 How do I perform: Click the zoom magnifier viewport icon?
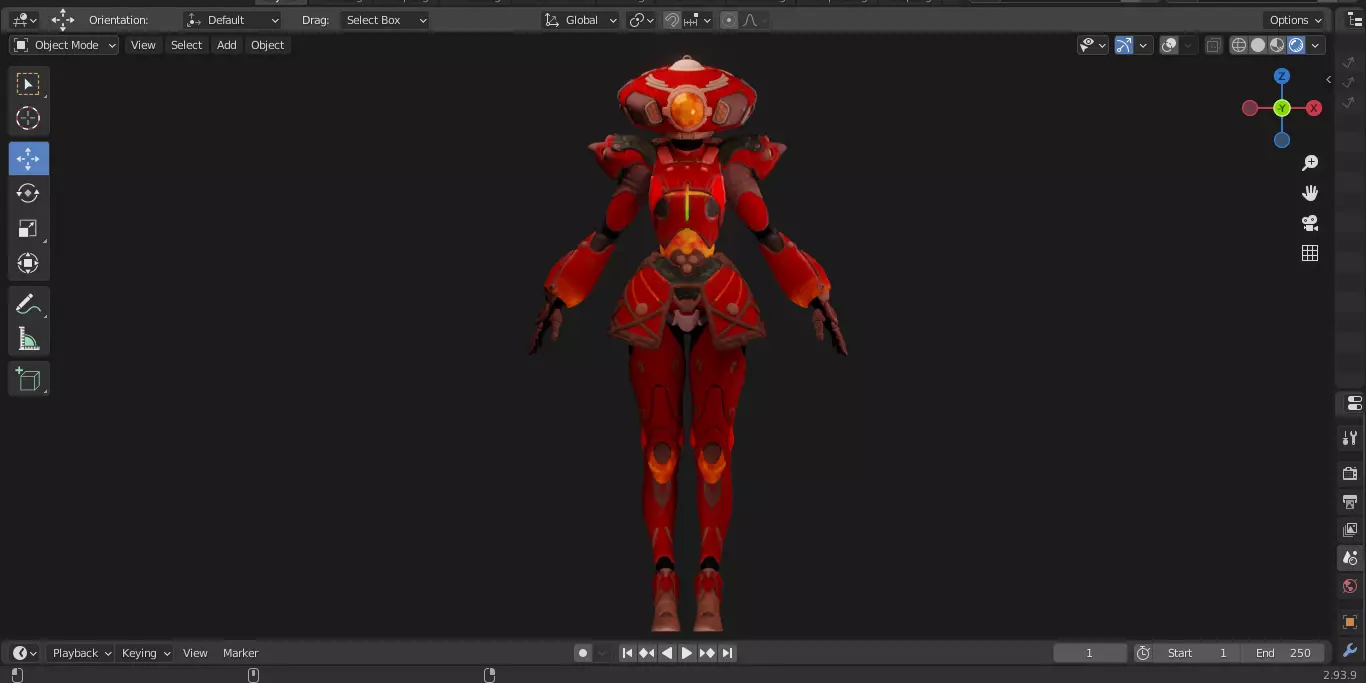[x=1310, y=163]
